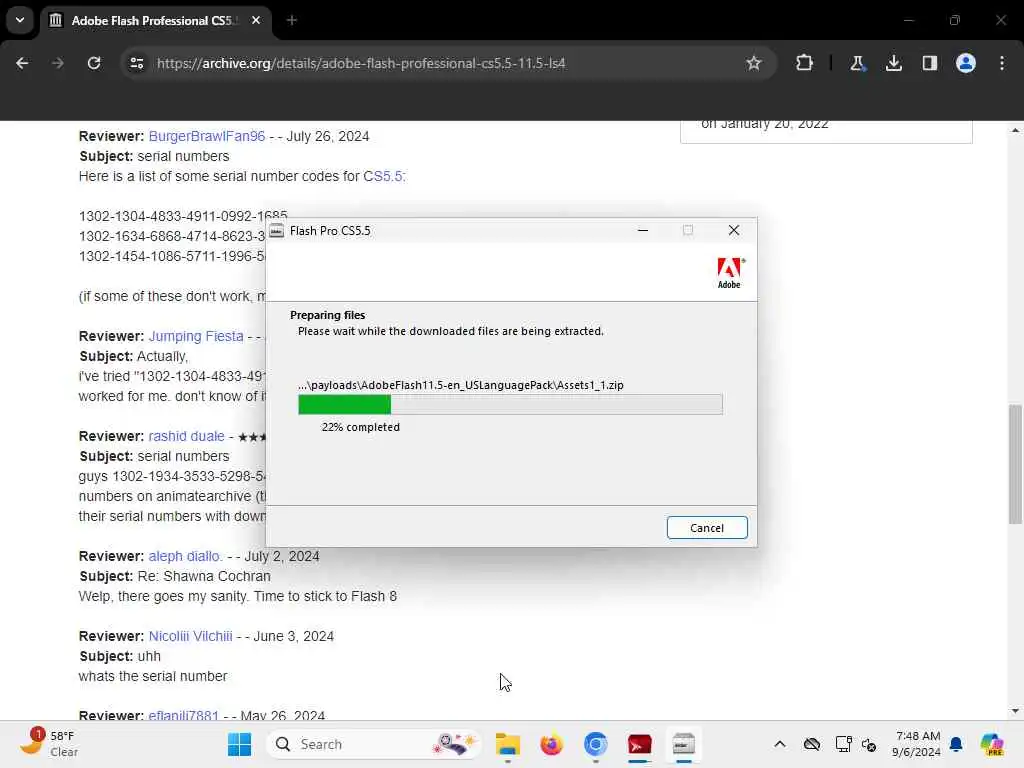Viewport: 1024px width, 768px height.
Task: Click the 'Preparing files' heading
Action: coord(327,315)
